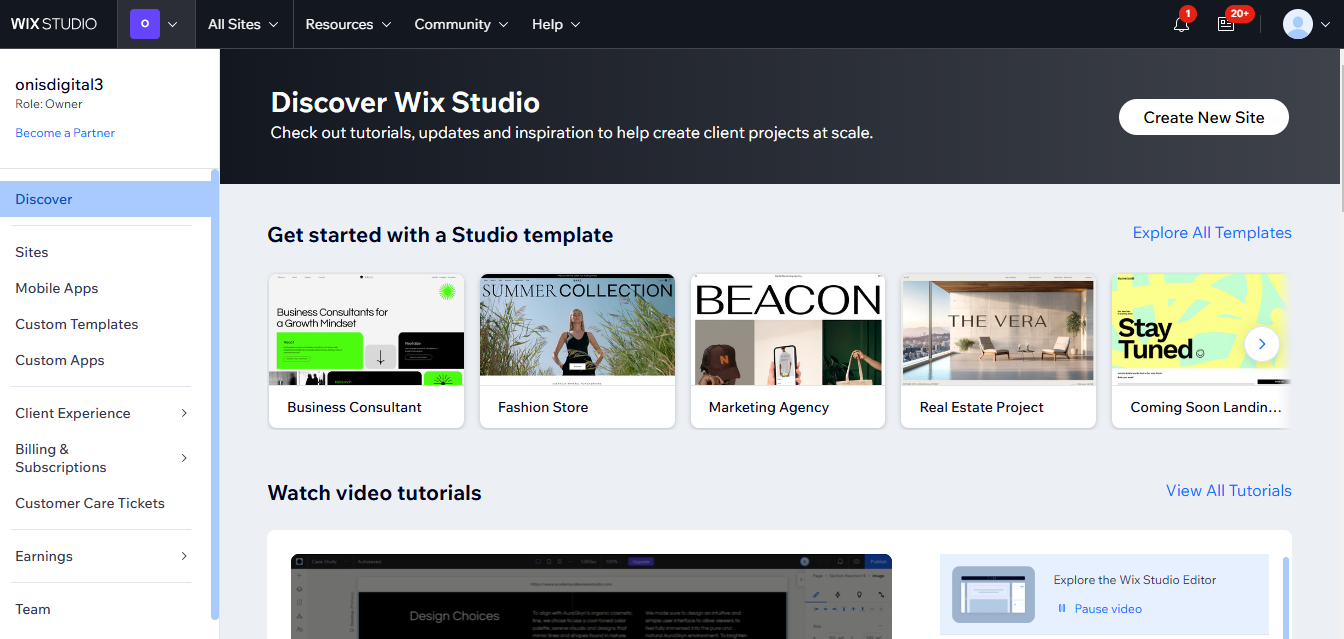
Task: Click the Role: Owner text
Action: coord(49,104)
